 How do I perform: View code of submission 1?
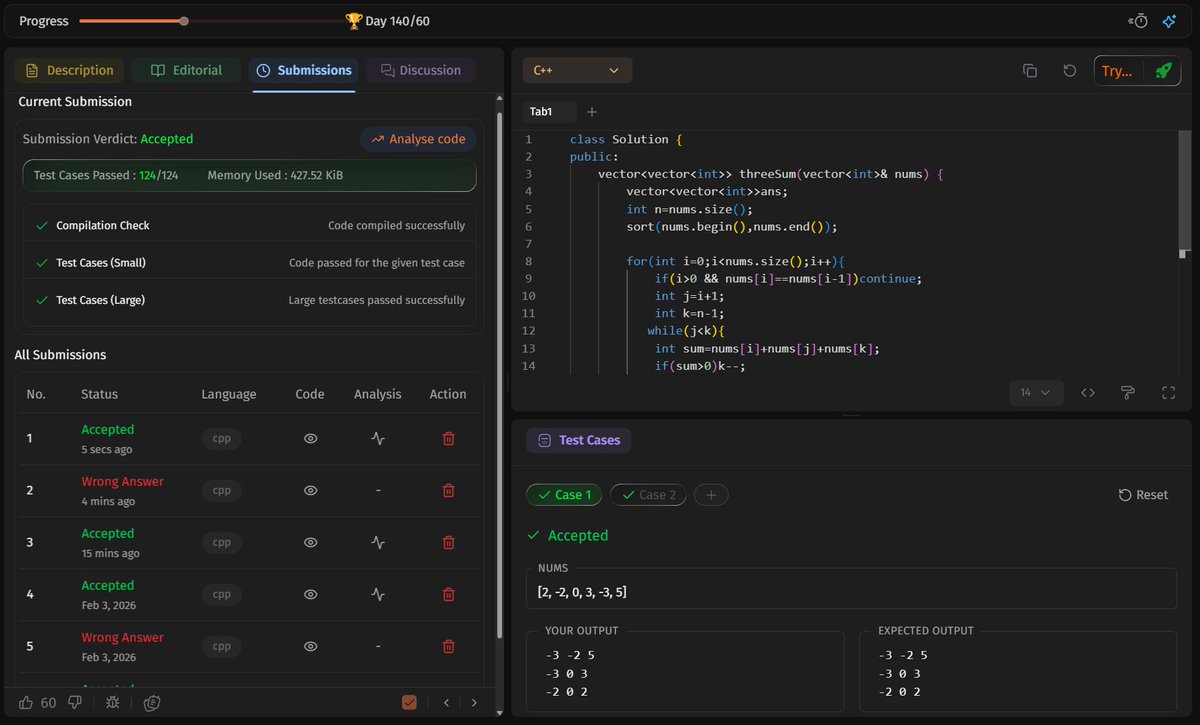tap(310, 438)
